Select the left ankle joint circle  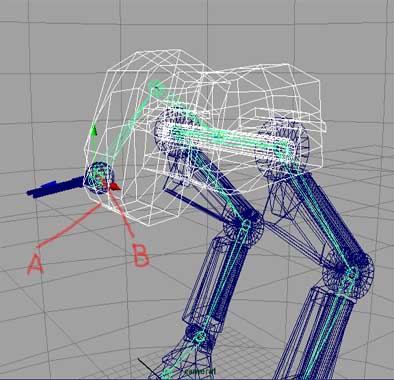(x=200, y=337)
